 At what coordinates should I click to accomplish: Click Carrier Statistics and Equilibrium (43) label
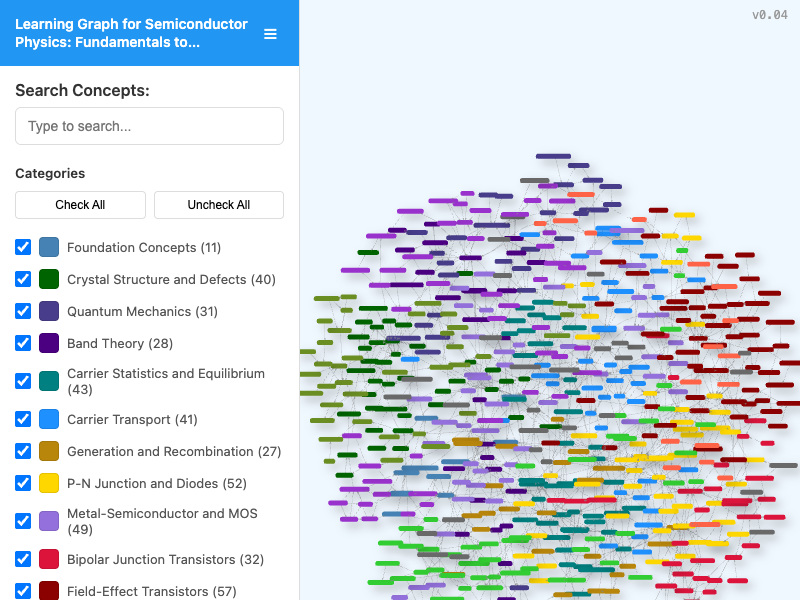(166, 381)
